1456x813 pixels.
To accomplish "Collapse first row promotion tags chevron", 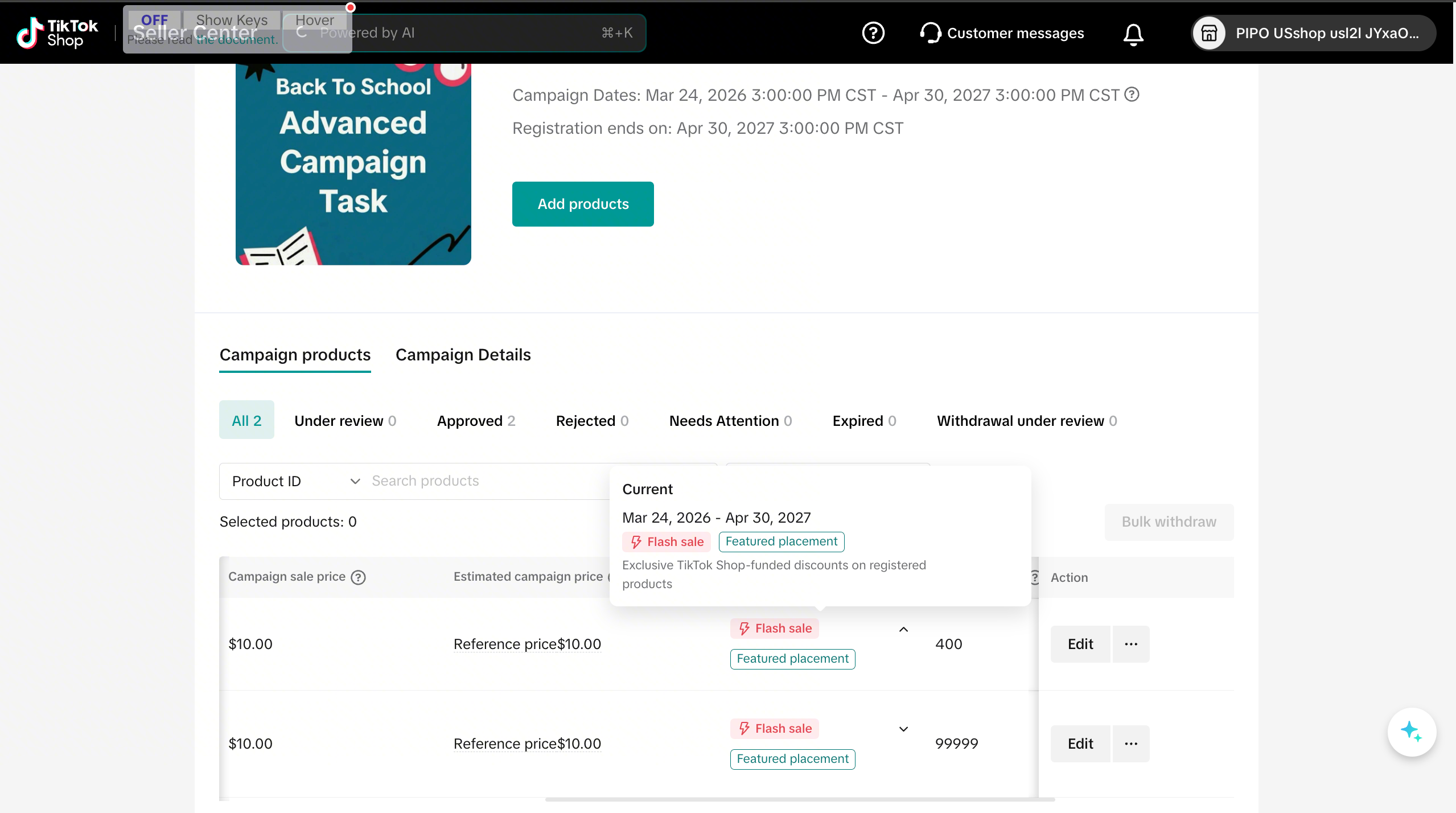I will (x=903, y=629).
